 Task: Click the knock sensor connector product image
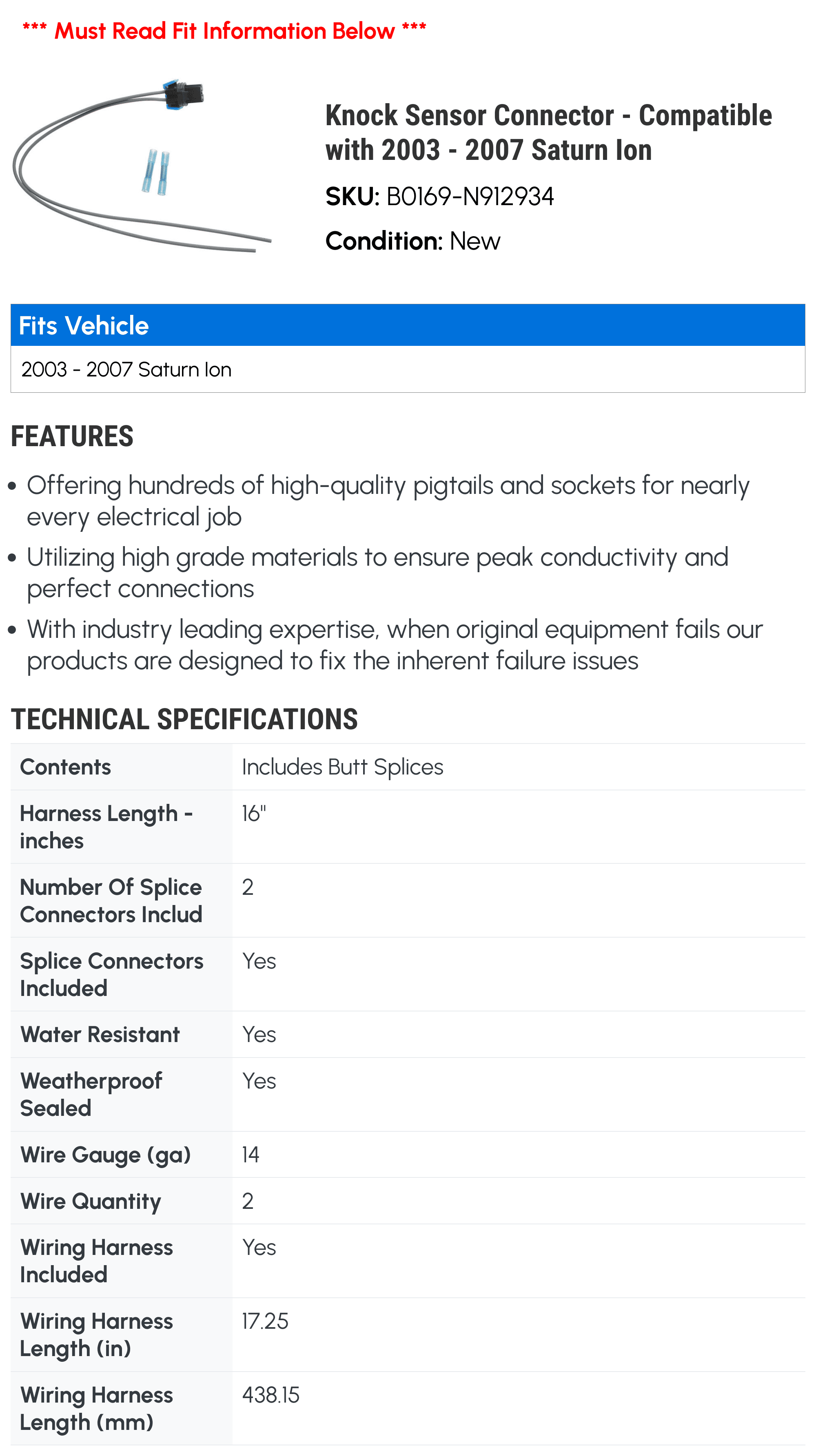pyautogui.click(x=142, y=166)
